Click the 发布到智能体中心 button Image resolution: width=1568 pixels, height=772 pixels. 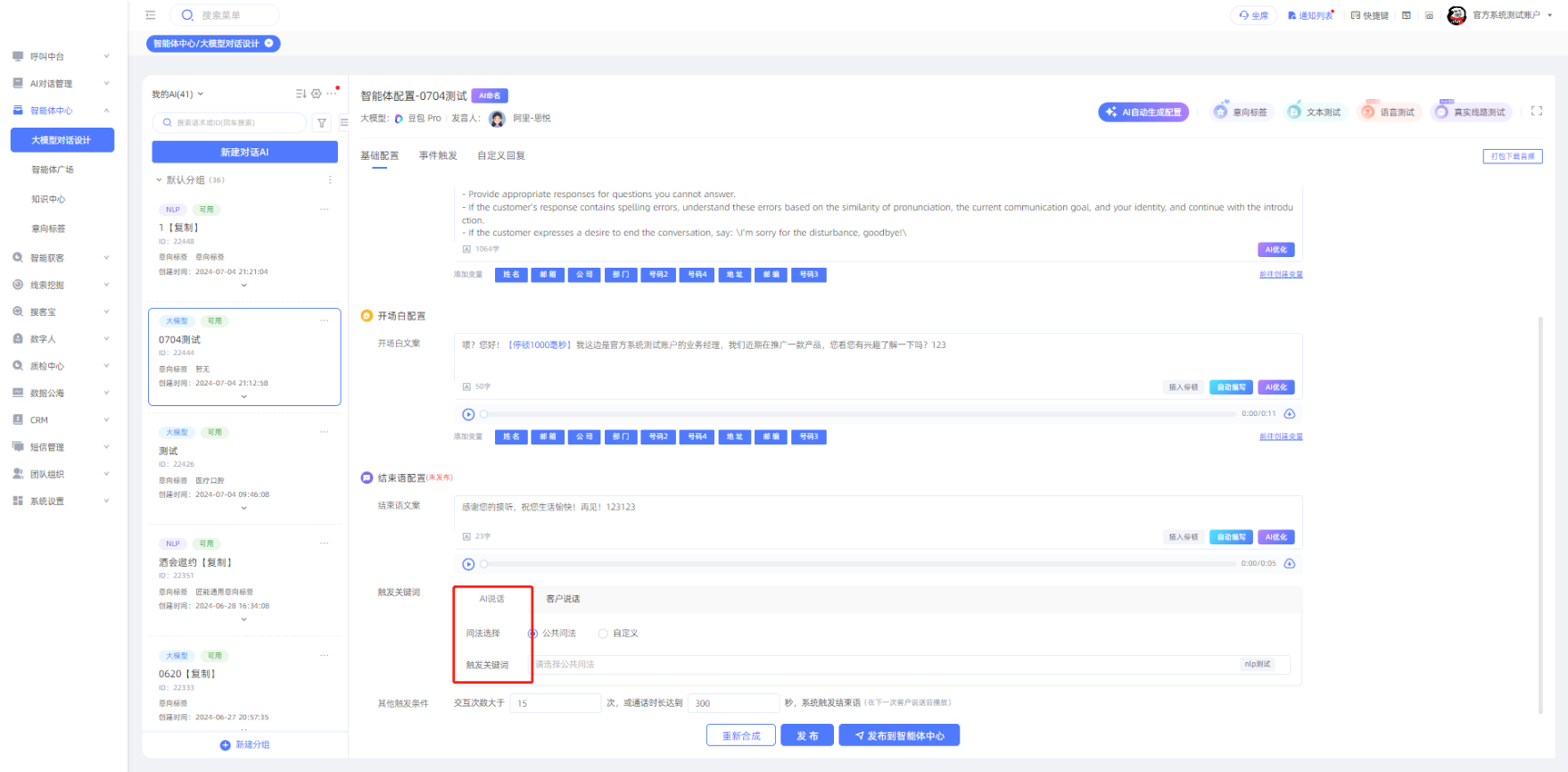[x=899, y=736]
